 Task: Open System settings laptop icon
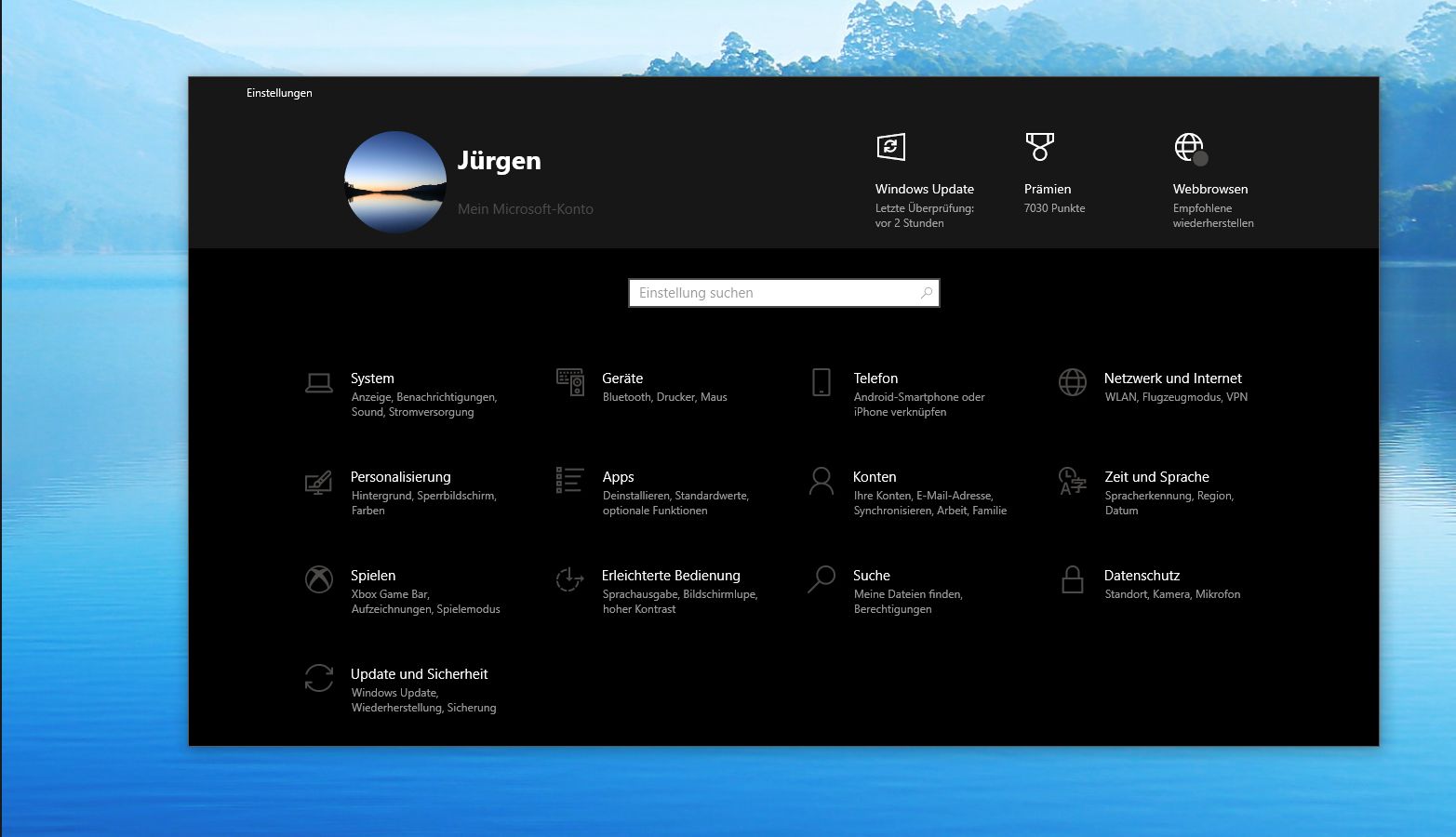click(x=319, y=382)
